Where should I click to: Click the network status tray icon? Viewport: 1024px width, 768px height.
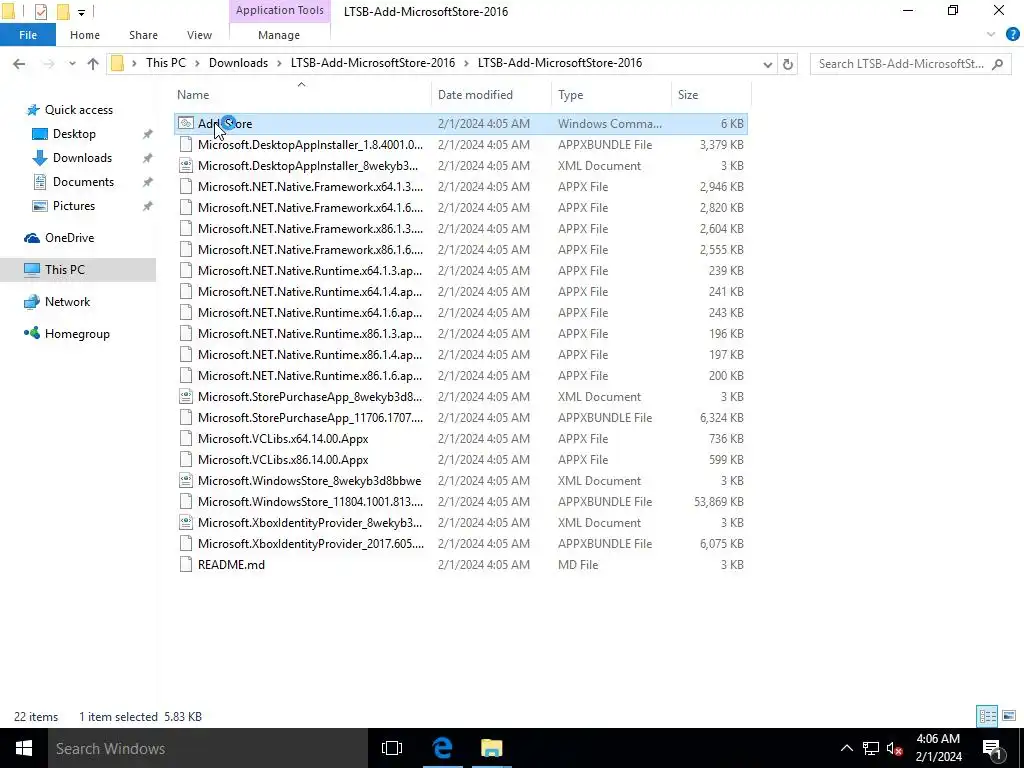871,748
